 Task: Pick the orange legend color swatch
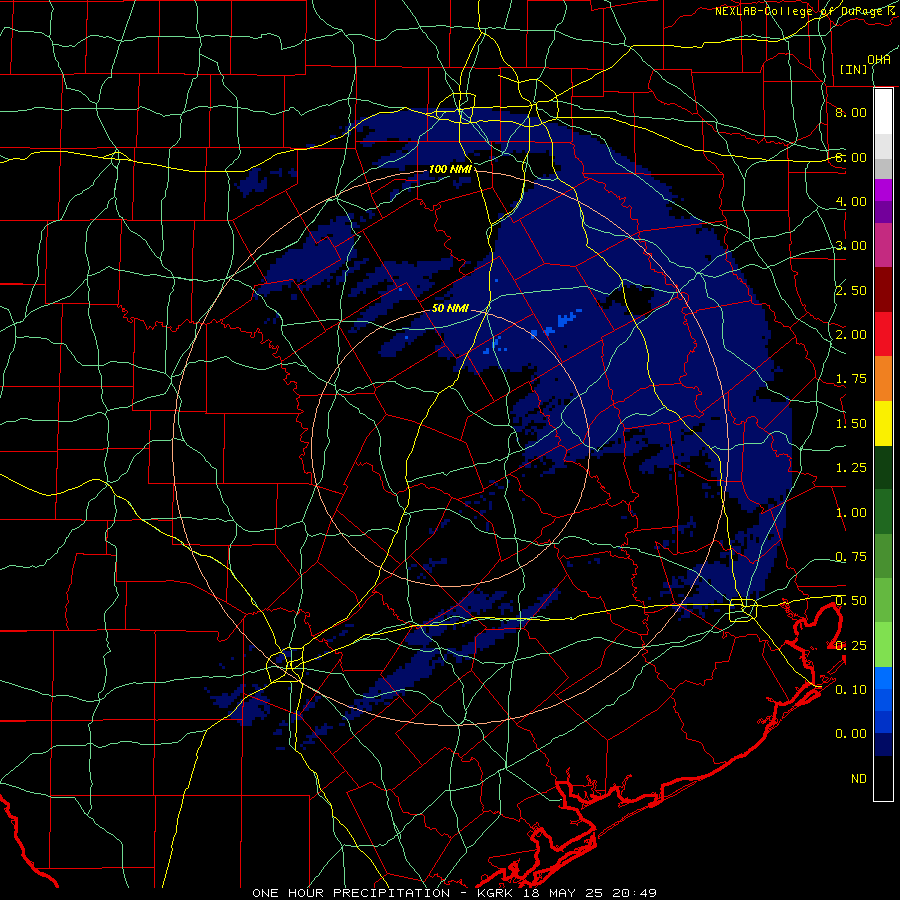point(883,379)
